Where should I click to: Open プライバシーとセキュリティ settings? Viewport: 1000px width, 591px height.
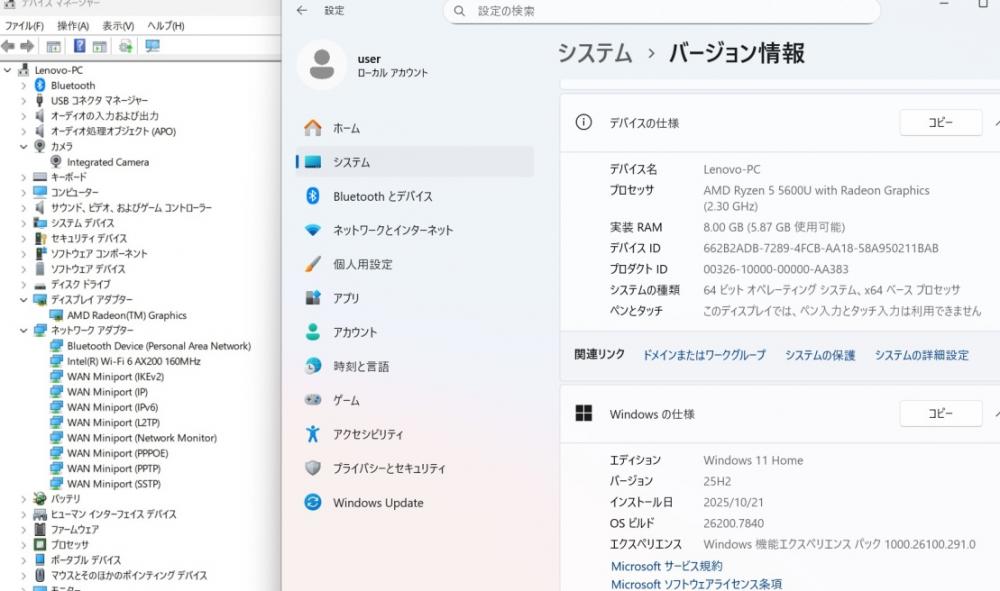click(x=389, y=469)
